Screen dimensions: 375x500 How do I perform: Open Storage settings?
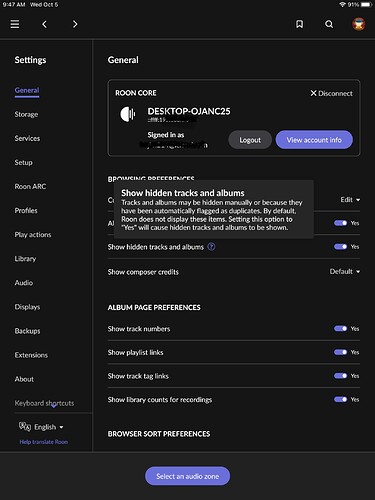tap(26, 114)
